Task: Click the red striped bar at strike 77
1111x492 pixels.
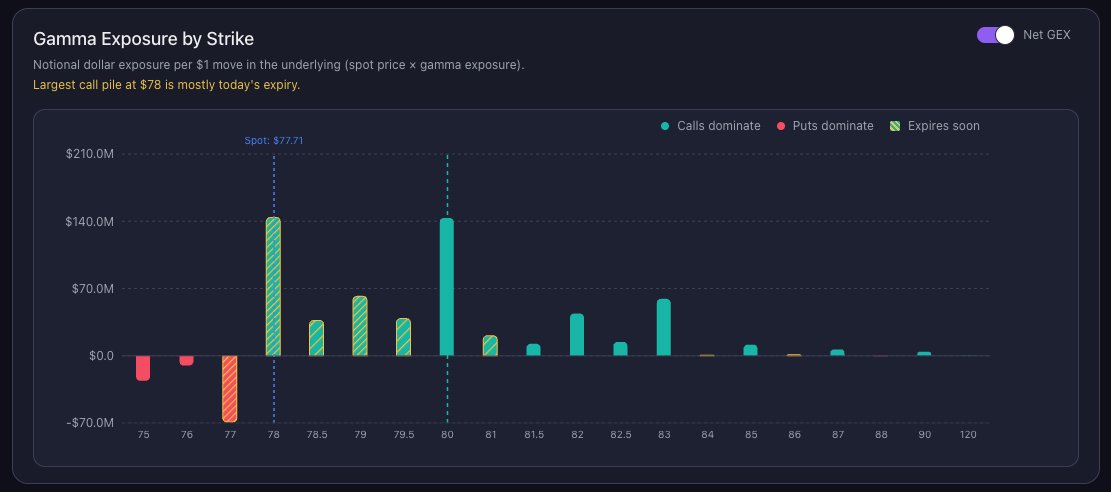Action: 230,388
